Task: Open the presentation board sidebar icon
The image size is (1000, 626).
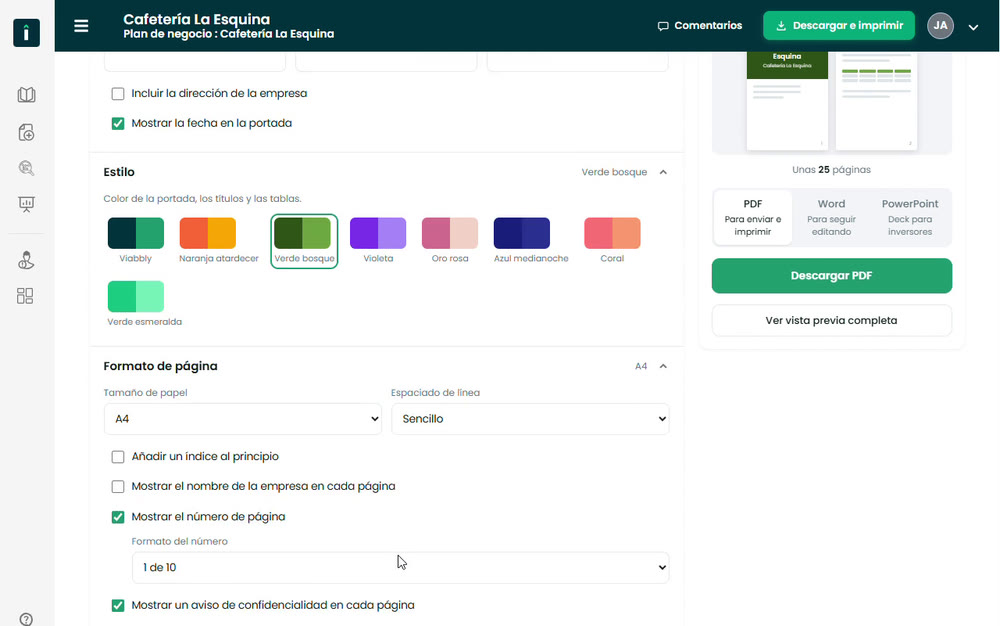Action: pyautogui.click(x=26, y=204)
